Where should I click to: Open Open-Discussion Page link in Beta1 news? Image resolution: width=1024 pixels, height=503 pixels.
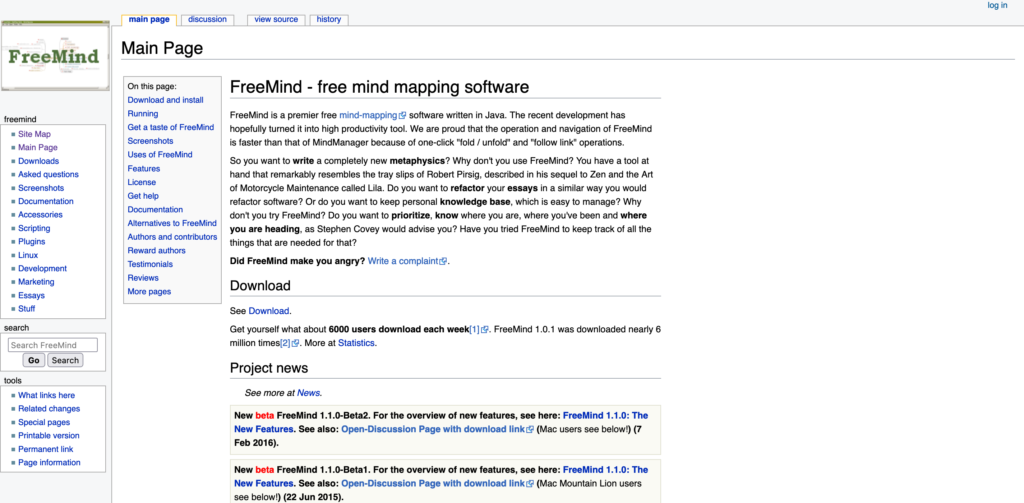[433, 483]
